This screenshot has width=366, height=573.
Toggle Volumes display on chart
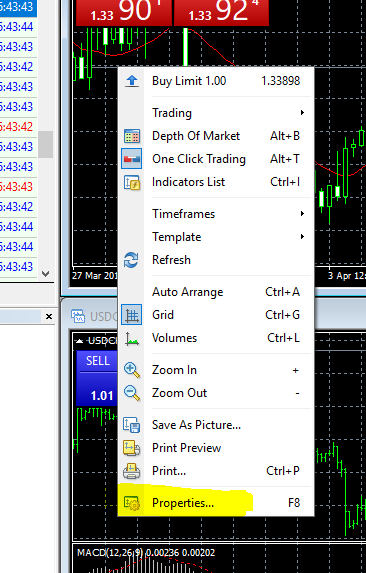(216, 338)
